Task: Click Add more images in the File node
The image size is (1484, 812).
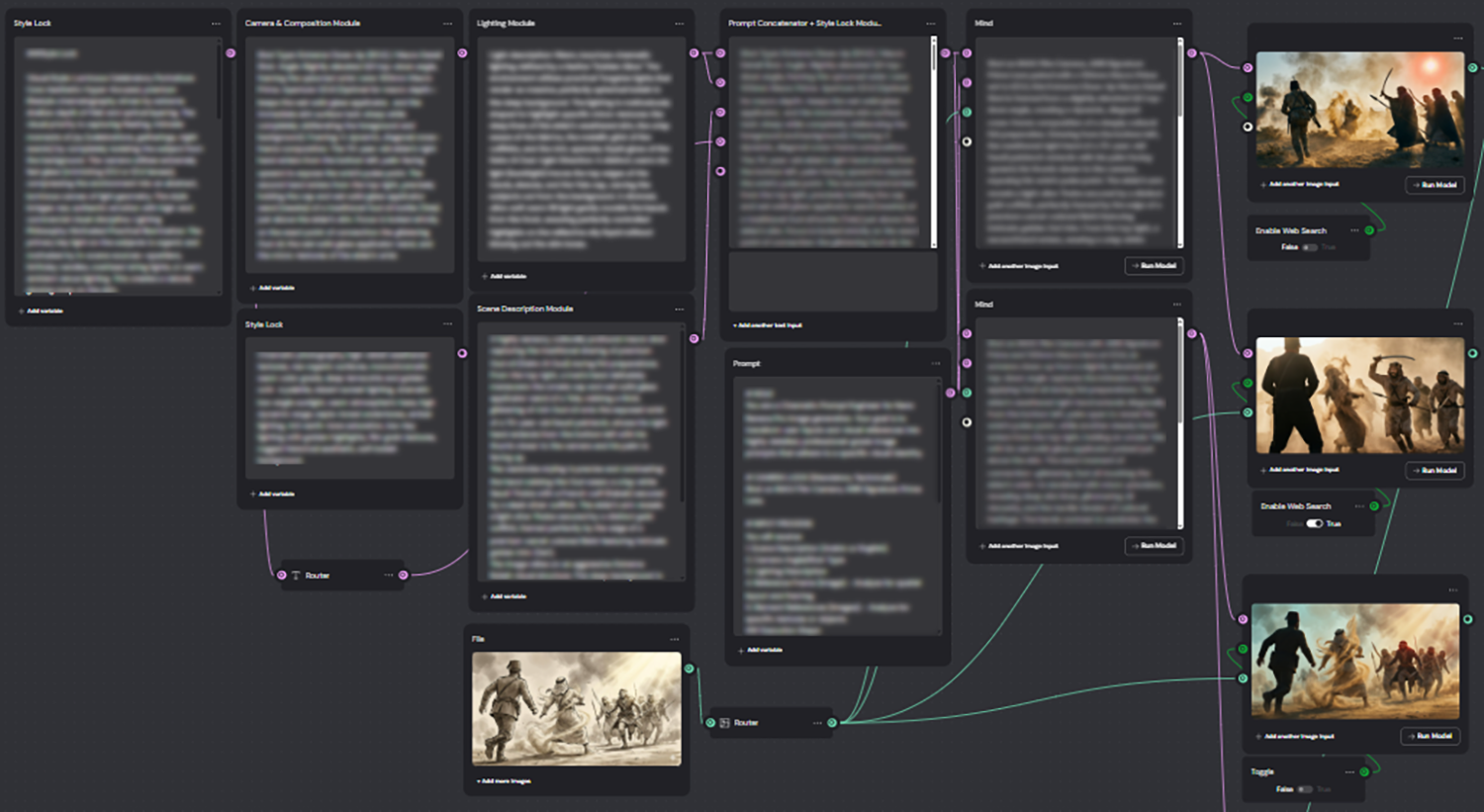Action: (x=505, y=781)
